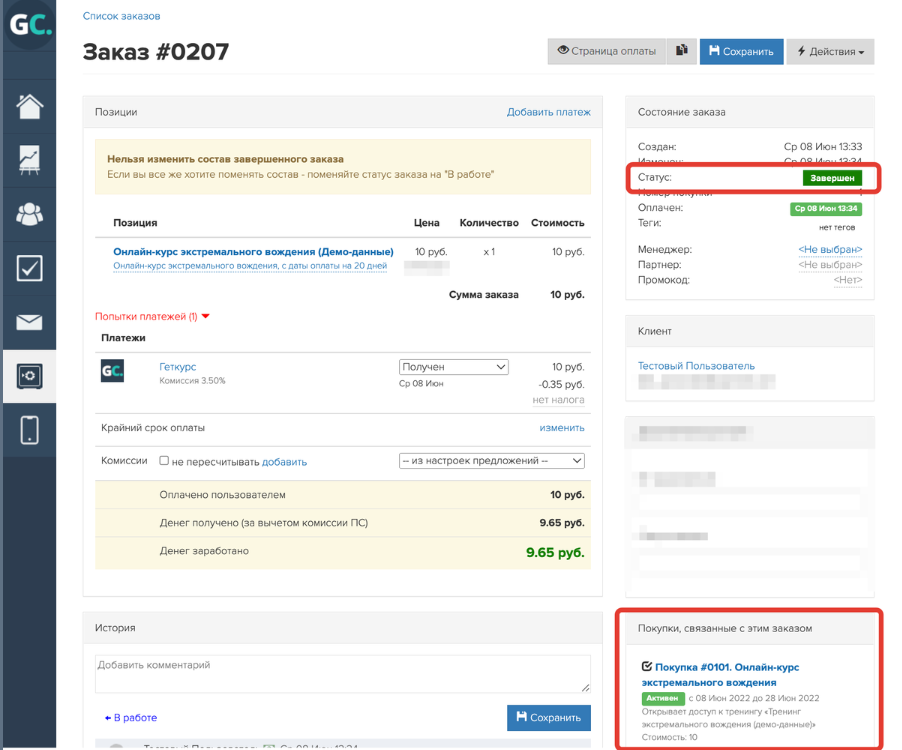Go back to "Список заказов" breadcrumb

click(121, 16)
